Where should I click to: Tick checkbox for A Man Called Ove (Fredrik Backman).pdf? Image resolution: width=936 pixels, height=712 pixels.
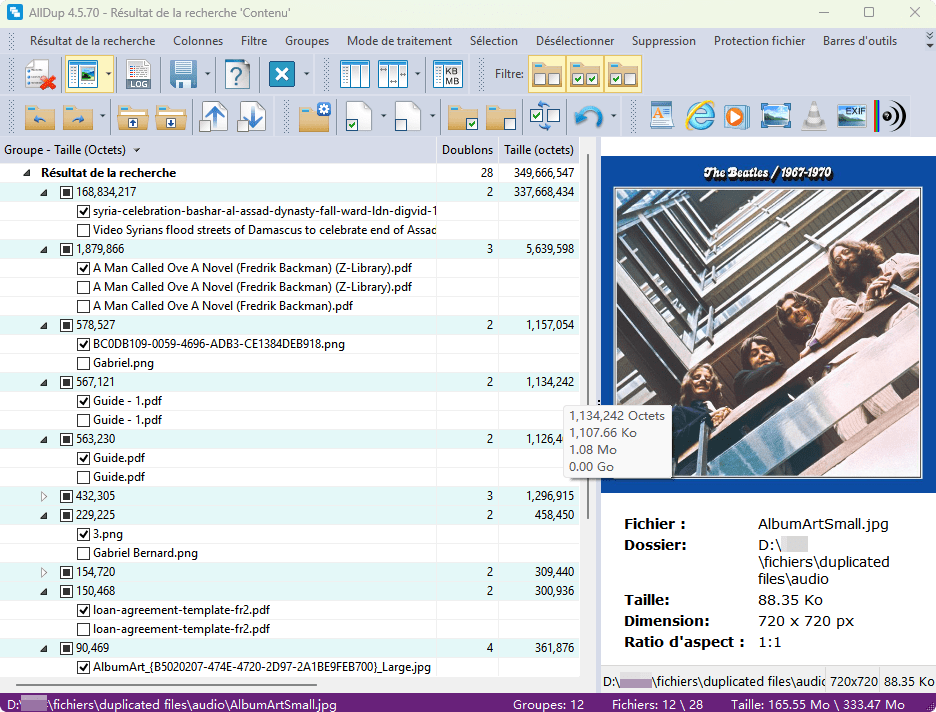[84, 306]
